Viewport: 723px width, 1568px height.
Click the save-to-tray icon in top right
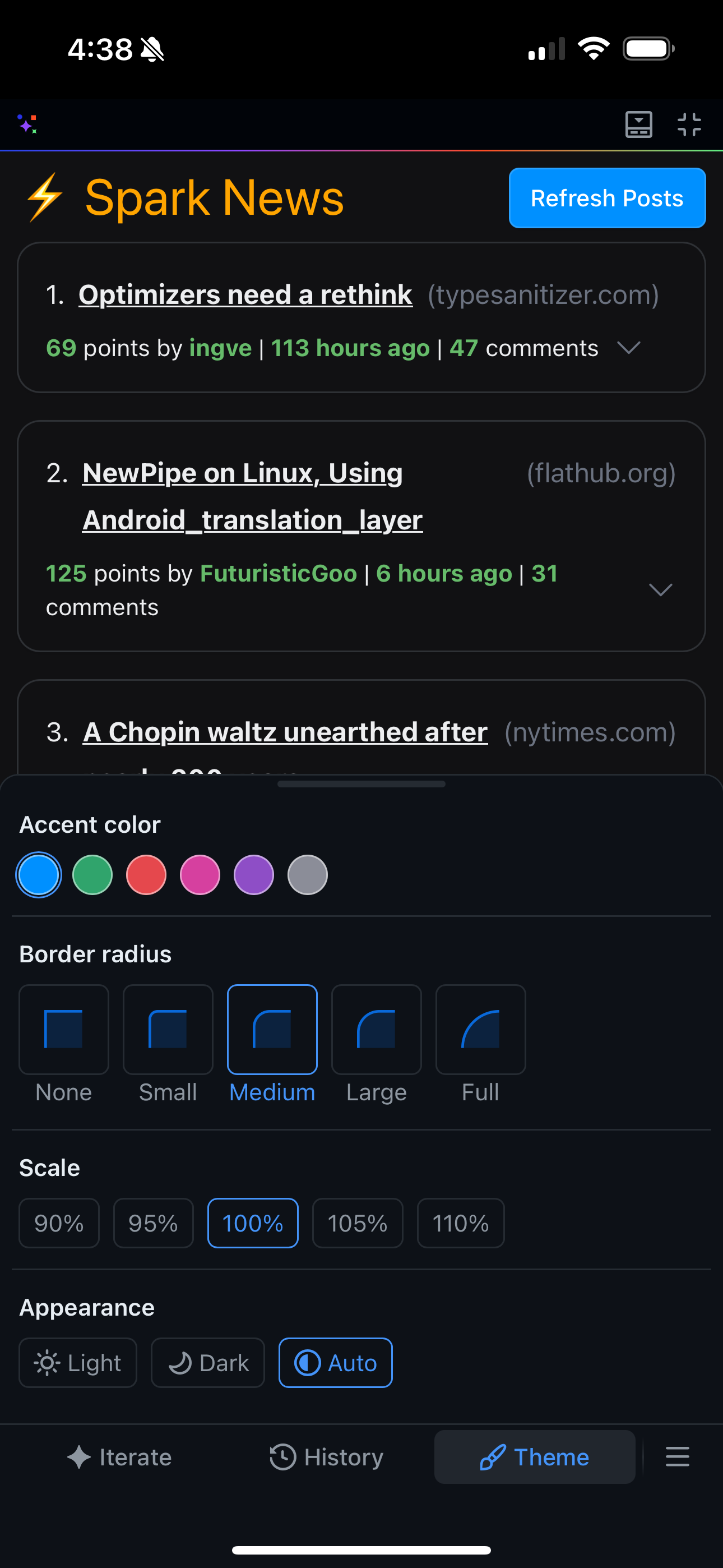(x=638, y=124)
